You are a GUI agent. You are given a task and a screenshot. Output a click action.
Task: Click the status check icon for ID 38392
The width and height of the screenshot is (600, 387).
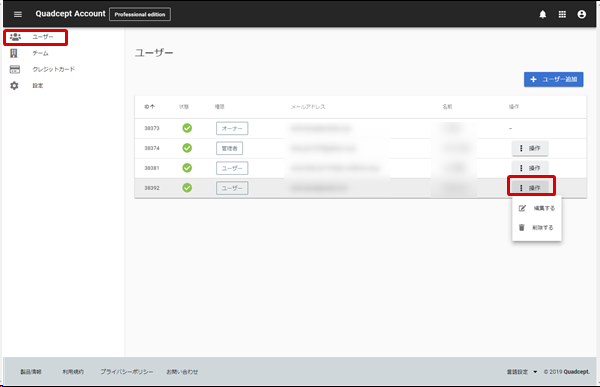point(187,188)
